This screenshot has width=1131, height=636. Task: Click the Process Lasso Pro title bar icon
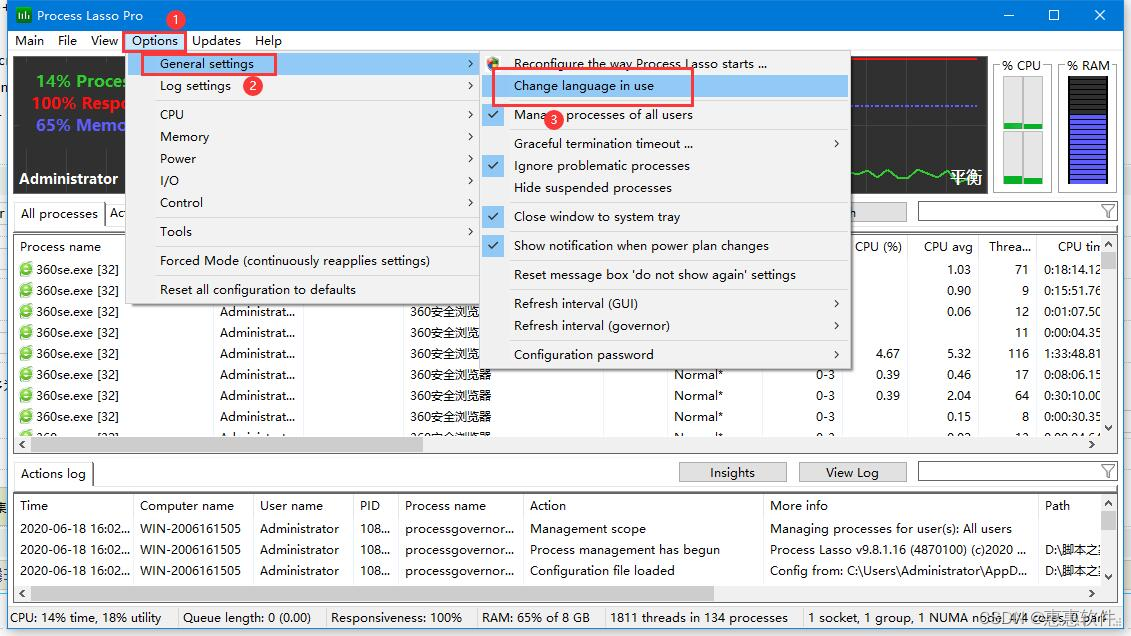point(24,15)
